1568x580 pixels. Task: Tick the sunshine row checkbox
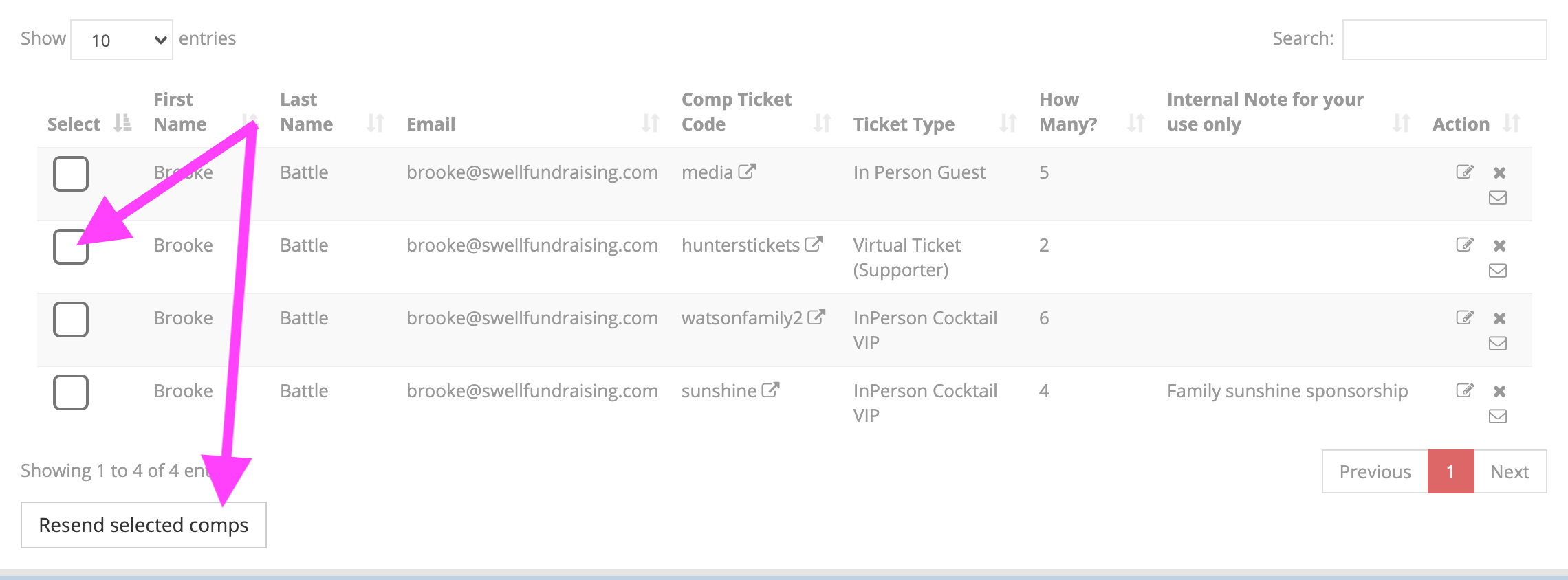pos(71,392)
